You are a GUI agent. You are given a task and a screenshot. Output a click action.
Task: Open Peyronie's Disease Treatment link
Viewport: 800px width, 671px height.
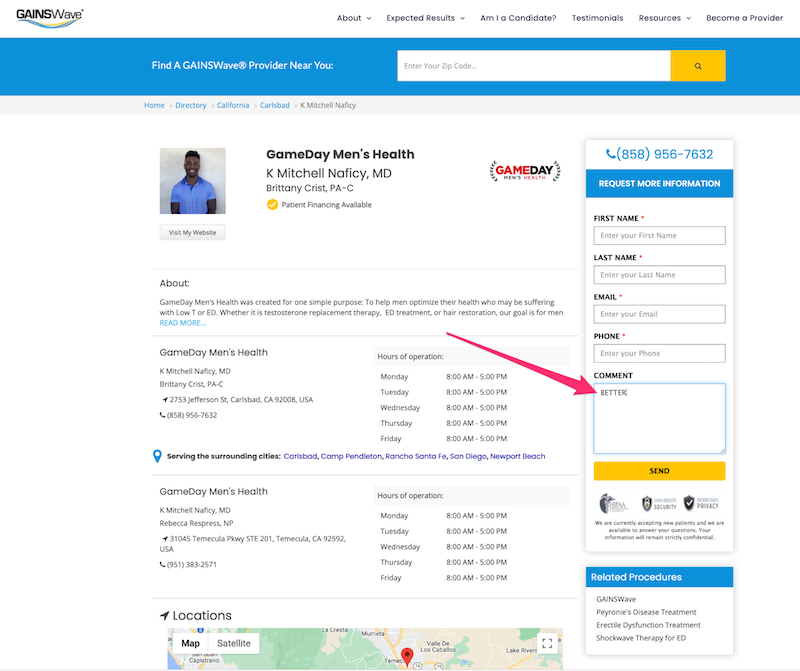(x=646, y=612)
